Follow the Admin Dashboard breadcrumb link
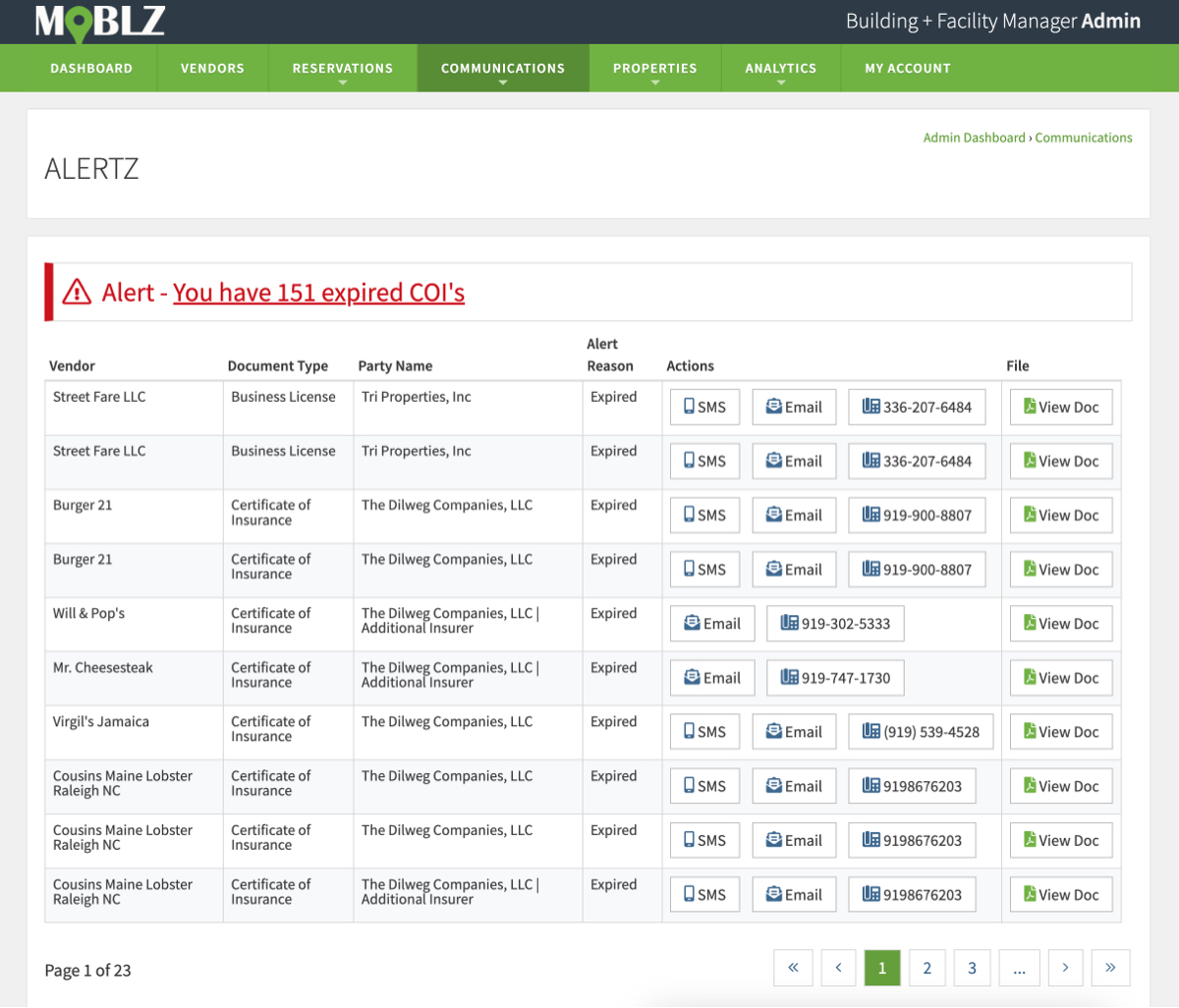 pos(974,138)
